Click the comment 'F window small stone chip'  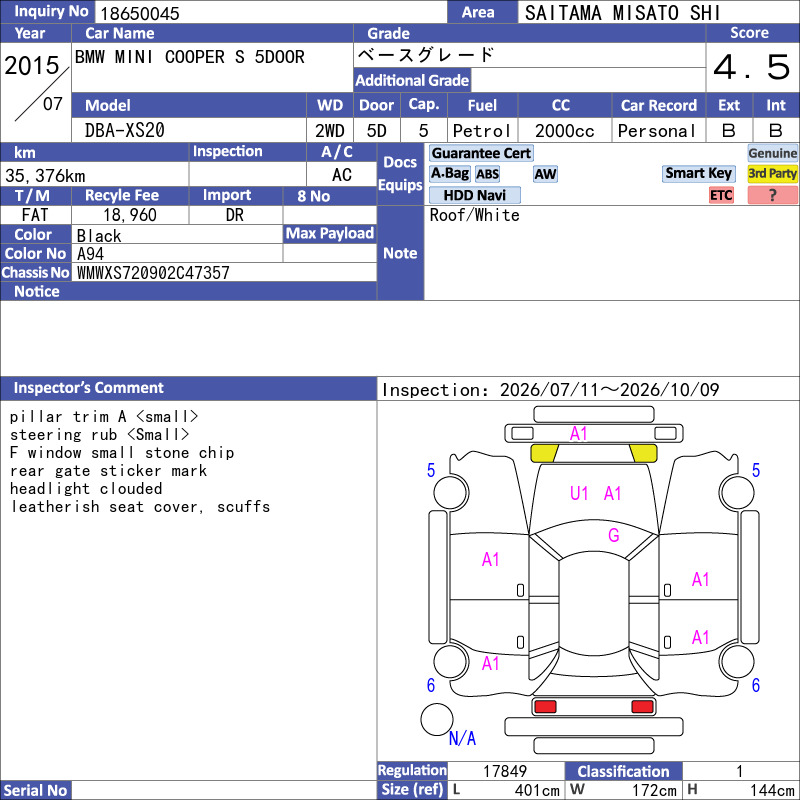tap(122, 453)
